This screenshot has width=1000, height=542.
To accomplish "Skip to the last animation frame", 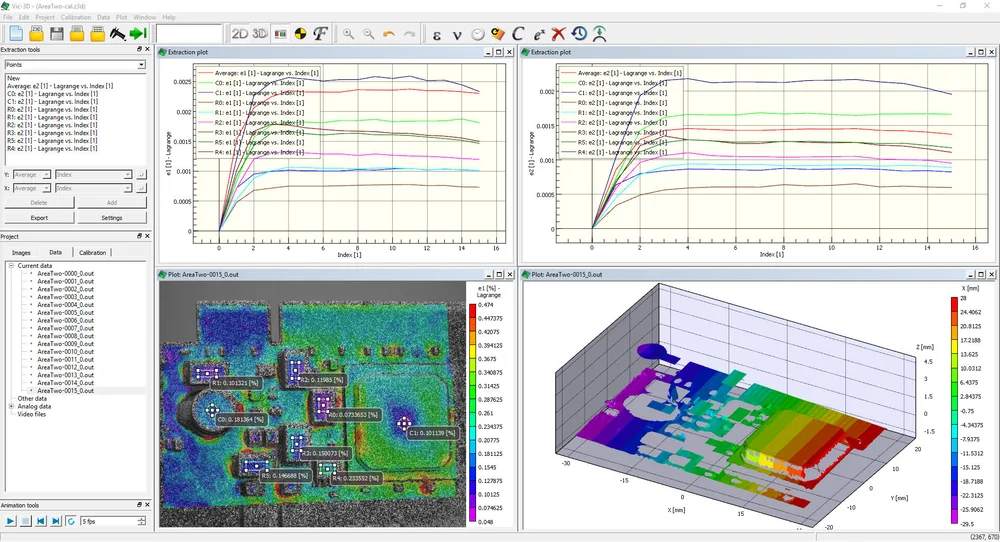I will (x=55, y=521).
